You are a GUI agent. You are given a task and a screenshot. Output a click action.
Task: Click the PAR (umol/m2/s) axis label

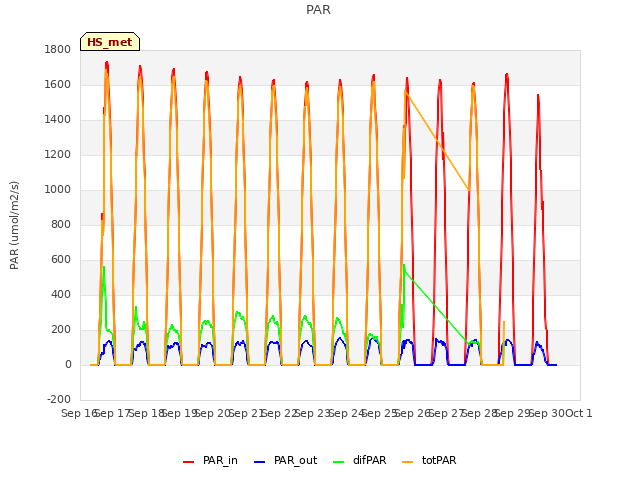14,225
